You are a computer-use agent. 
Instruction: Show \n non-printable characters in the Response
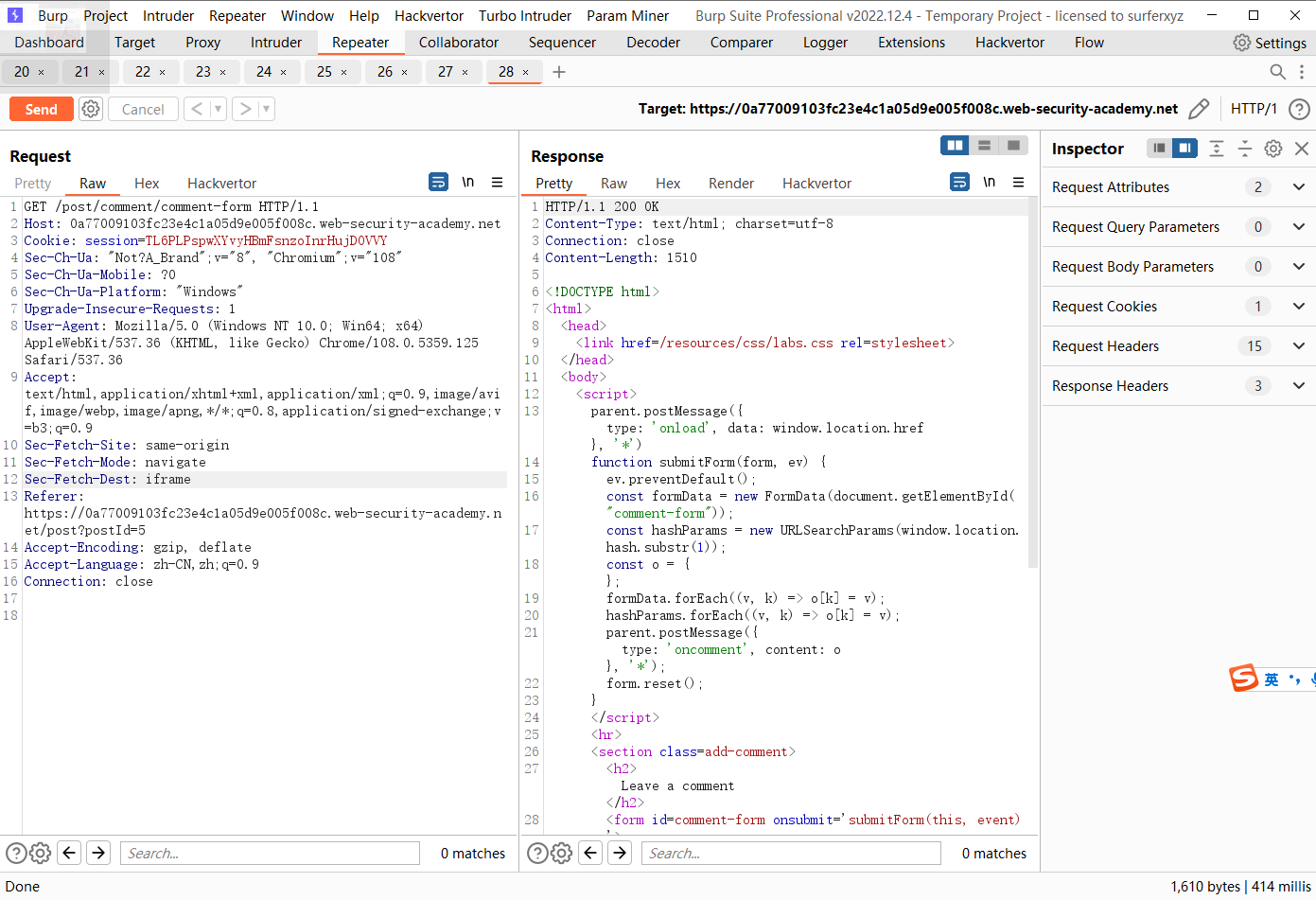pyautogui.click(x=990, y=182)
